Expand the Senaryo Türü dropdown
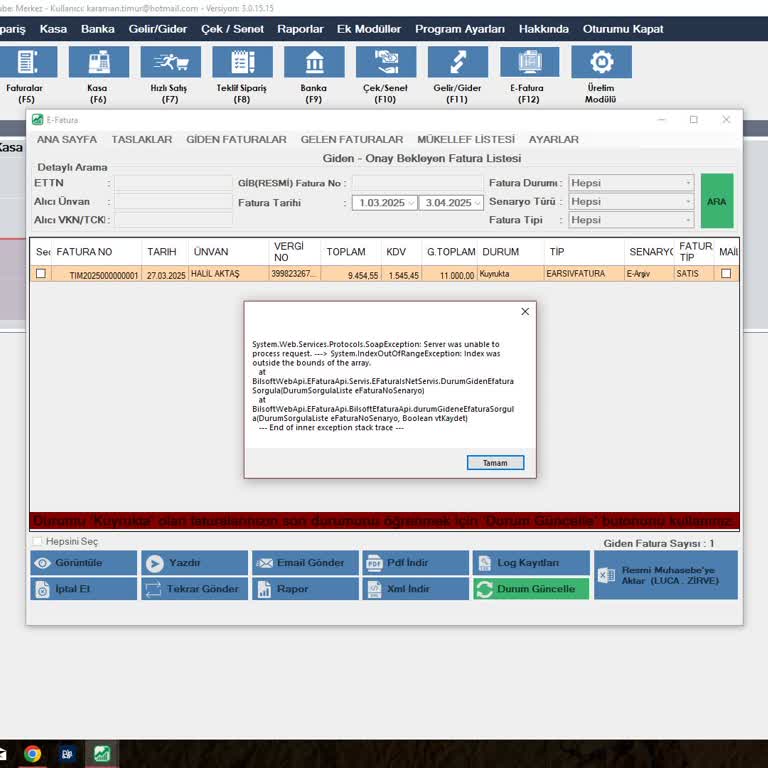Viewport: 768px width, 768px height. [688, 201]
